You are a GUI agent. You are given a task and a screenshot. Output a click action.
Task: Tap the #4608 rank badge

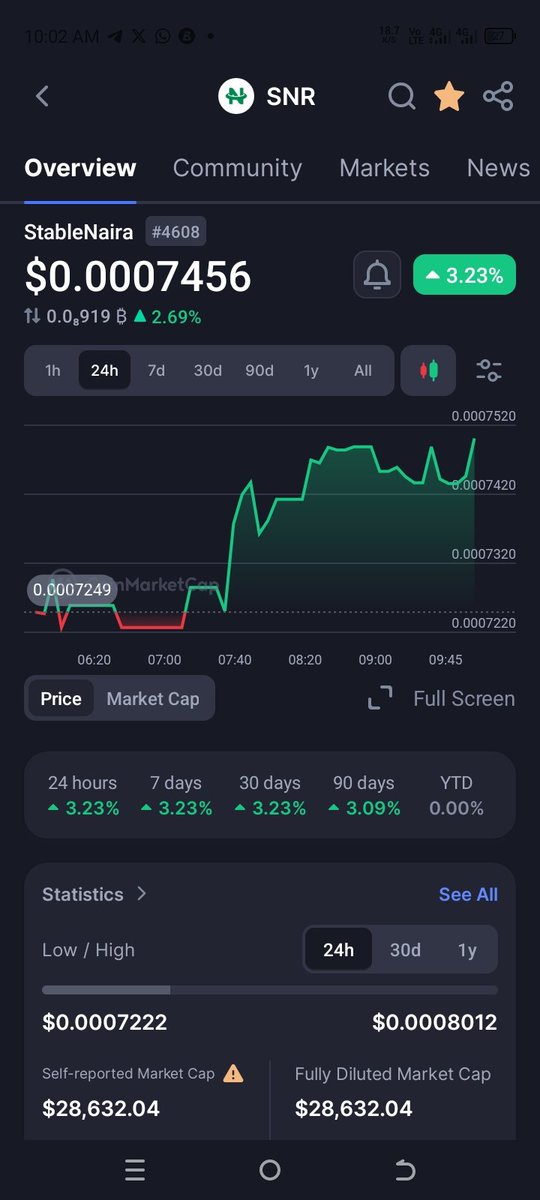coord(175,232)
